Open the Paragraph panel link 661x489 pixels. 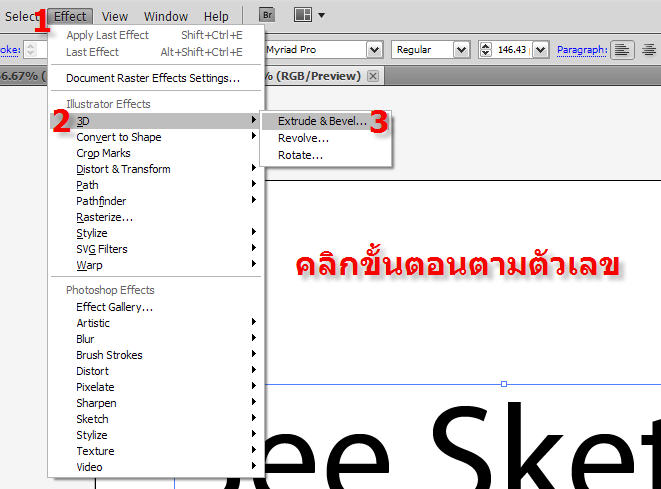pos(581,49)
